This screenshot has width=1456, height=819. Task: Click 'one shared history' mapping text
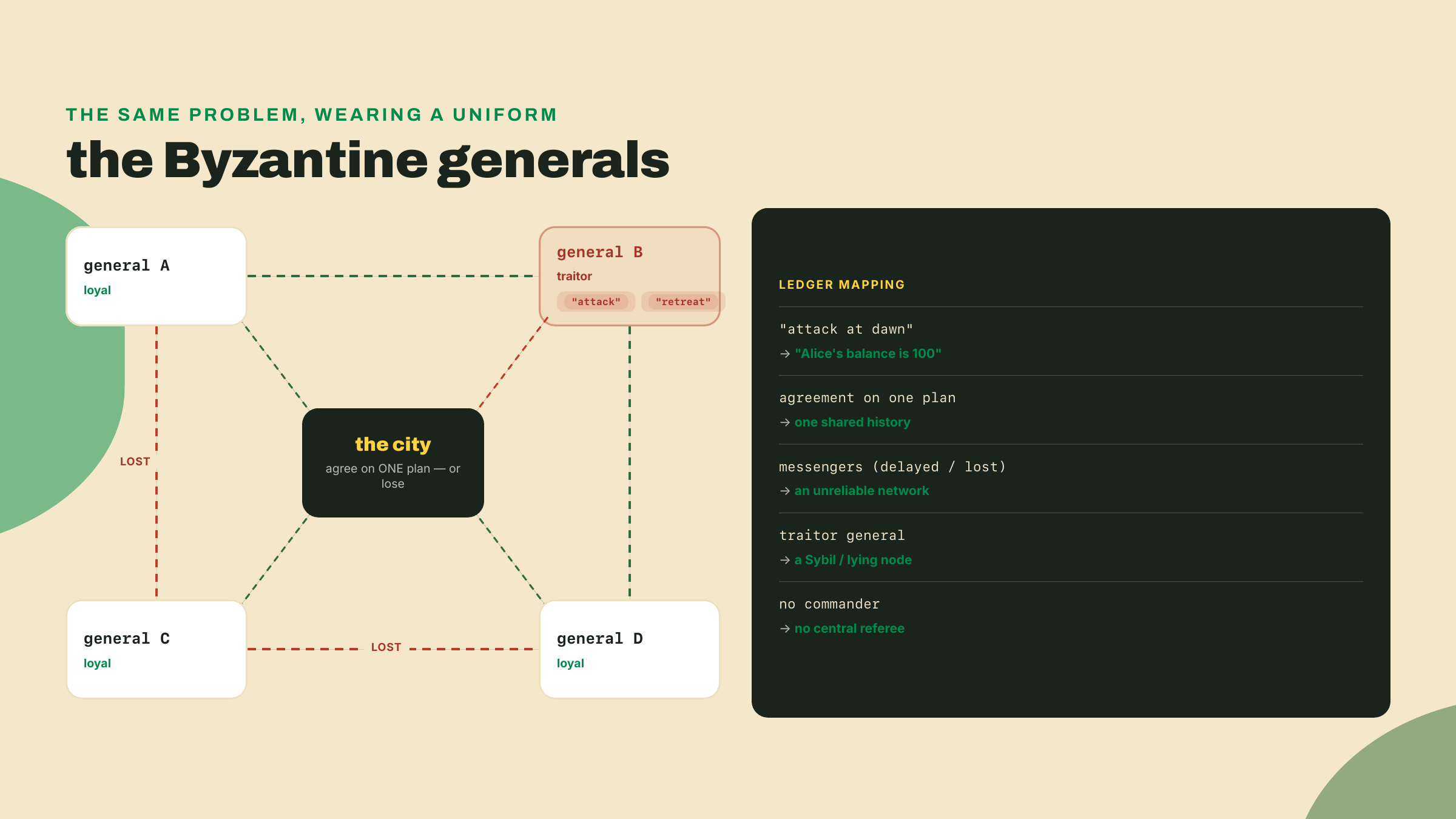click(852, 422)
